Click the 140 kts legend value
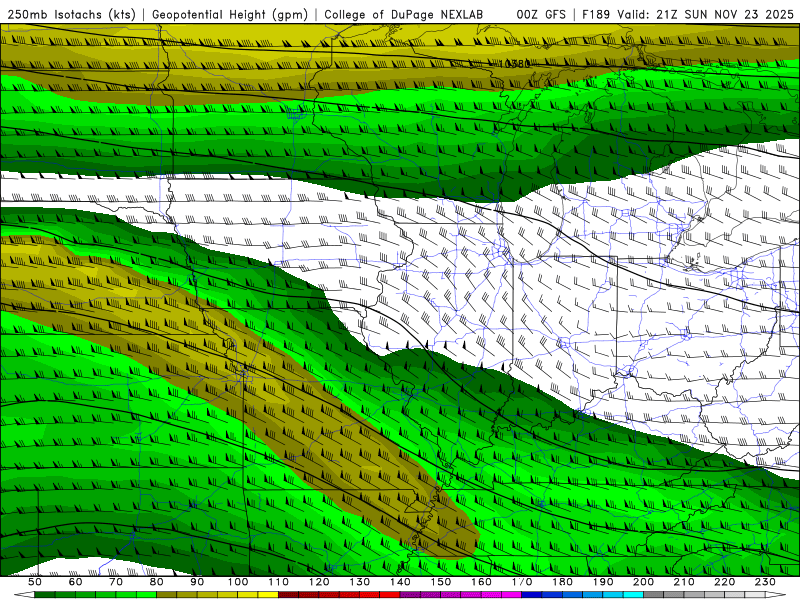Image resolution: width=800 pixels, height=600 pixels. 400,582
